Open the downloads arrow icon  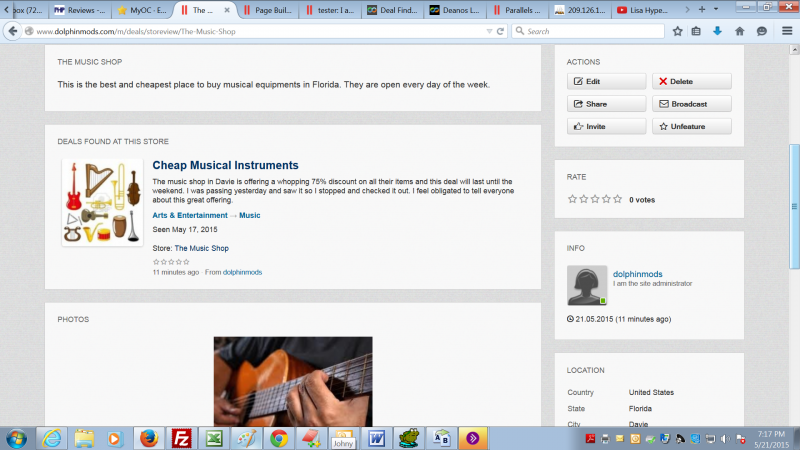pos(717,31)
